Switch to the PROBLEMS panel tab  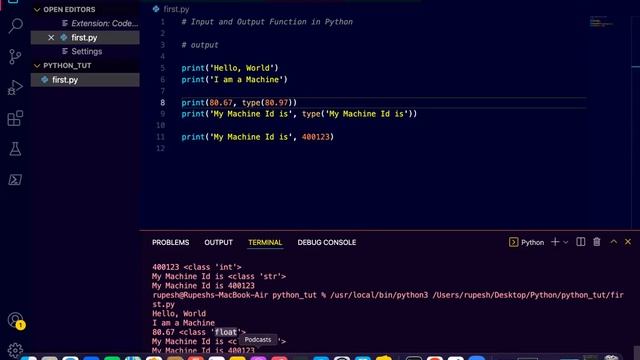click(171, 242)
